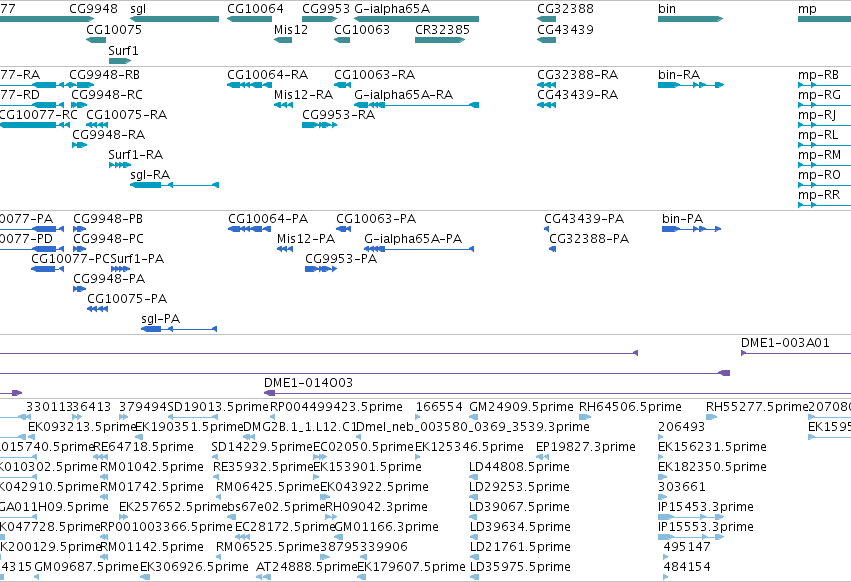Screen dimensions: 851x582
Task: Click the LD35975.5prime label
Action: 520,567
